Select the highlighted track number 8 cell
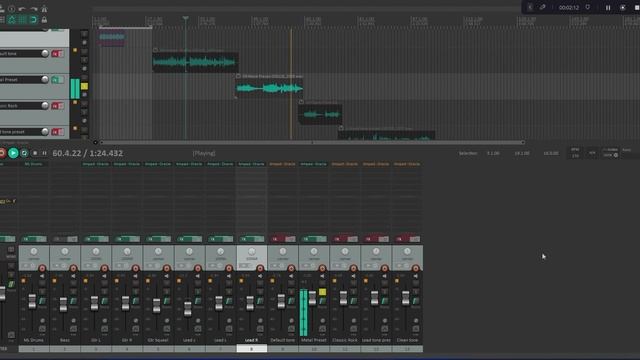Image resolution: width=640 pixels, height=360 pixels. click(x=252, y=349)
